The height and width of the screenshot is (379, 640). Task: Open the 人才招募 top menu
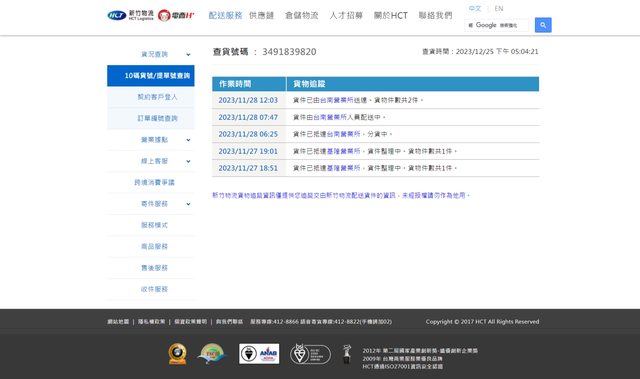[x=346, y=16]
